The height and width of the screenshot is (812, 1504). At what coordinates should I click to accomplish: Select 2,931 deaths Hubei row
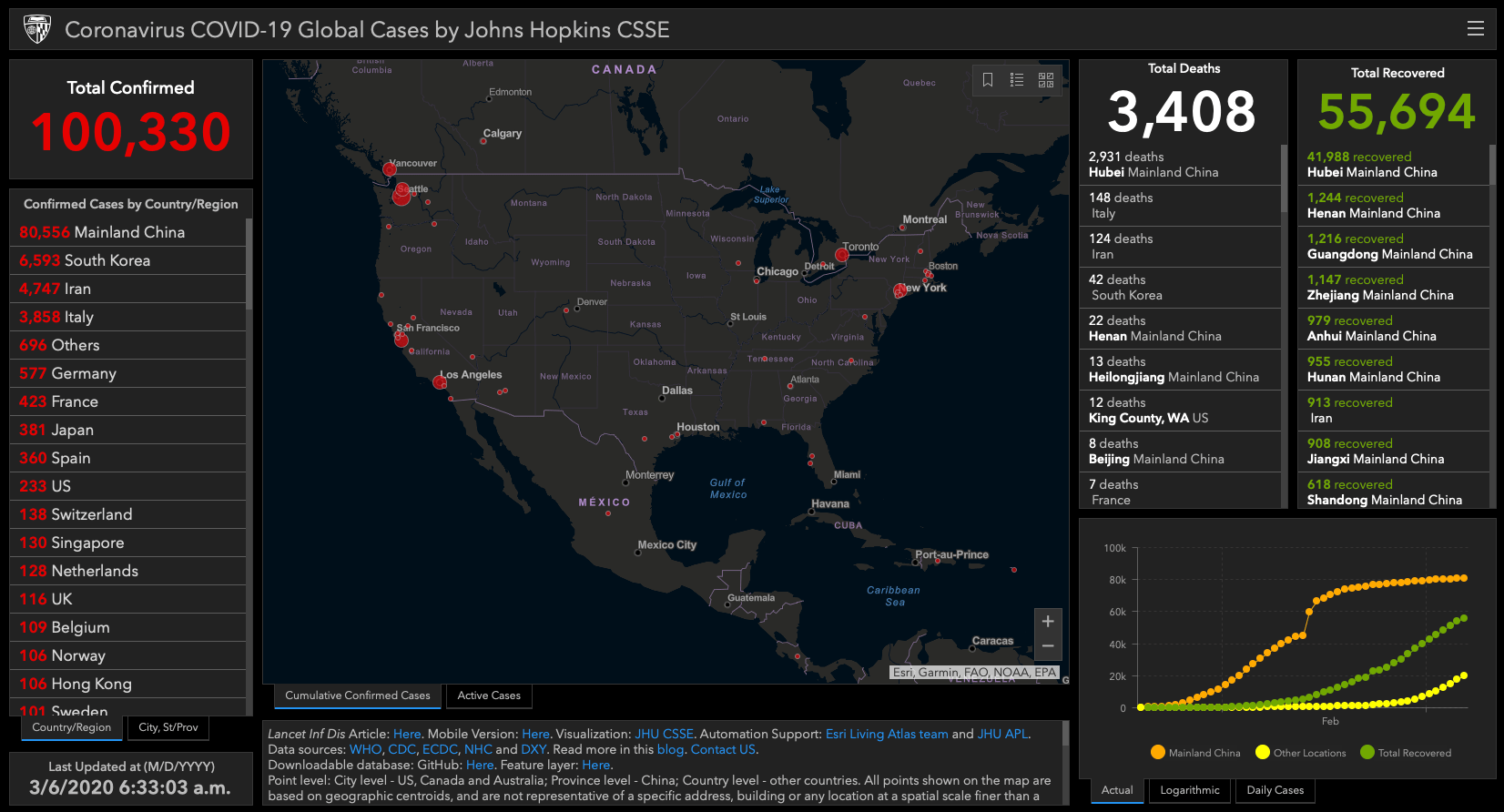pos(1180,165)
